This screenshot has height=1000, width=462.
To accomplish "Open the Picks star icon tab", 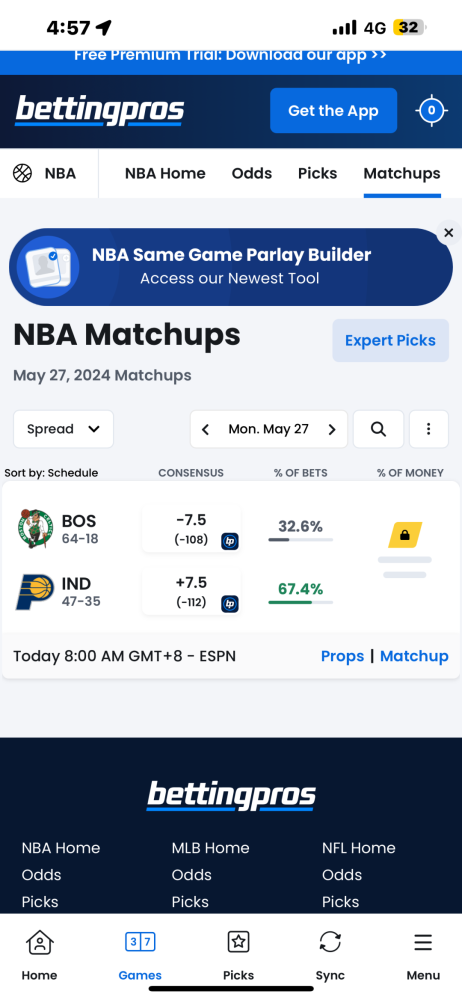I will [x=239, y=941].
